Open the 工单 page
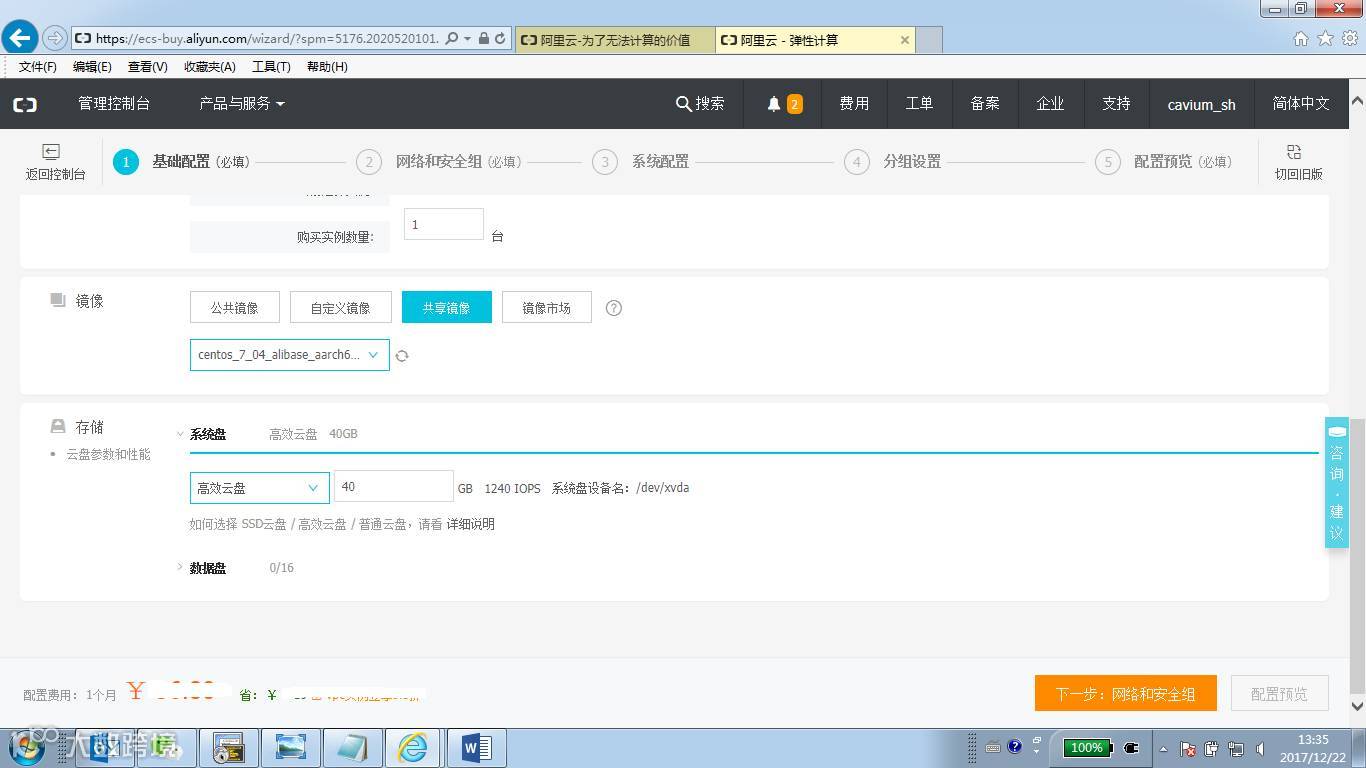The height and width of the screenshot is (768, 1366). (x=919, y=104)
